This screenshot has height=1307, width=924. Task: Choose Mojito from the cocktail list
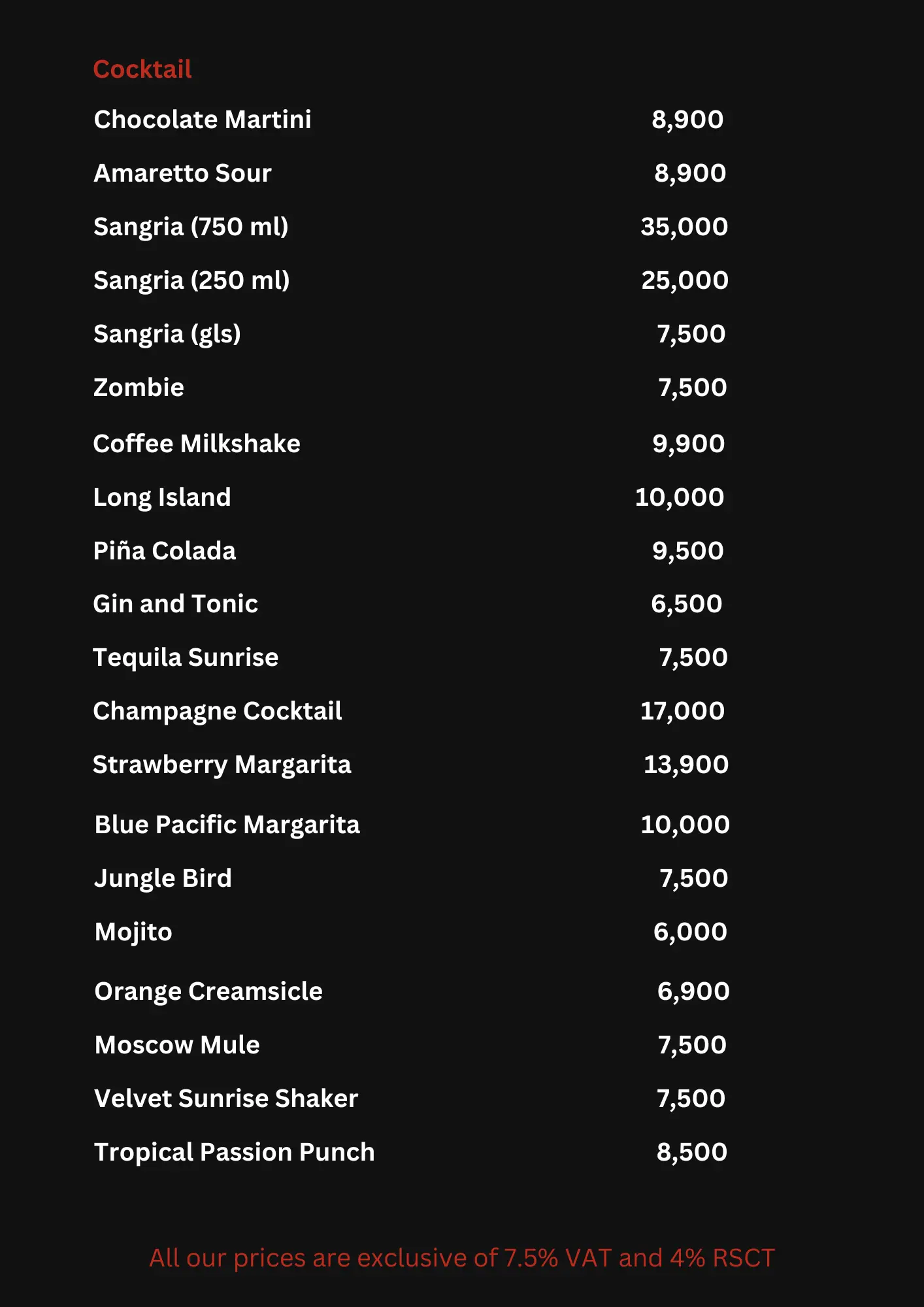133,932
